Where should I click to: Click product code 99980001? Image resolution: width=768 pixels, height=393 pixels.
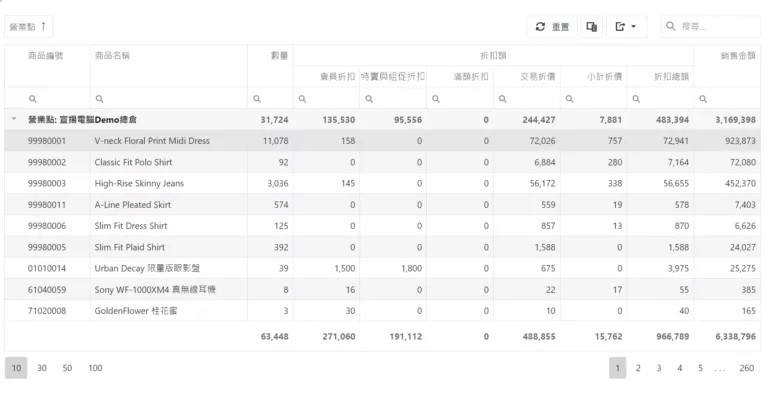pyautogui.click(x=47, y=141)
